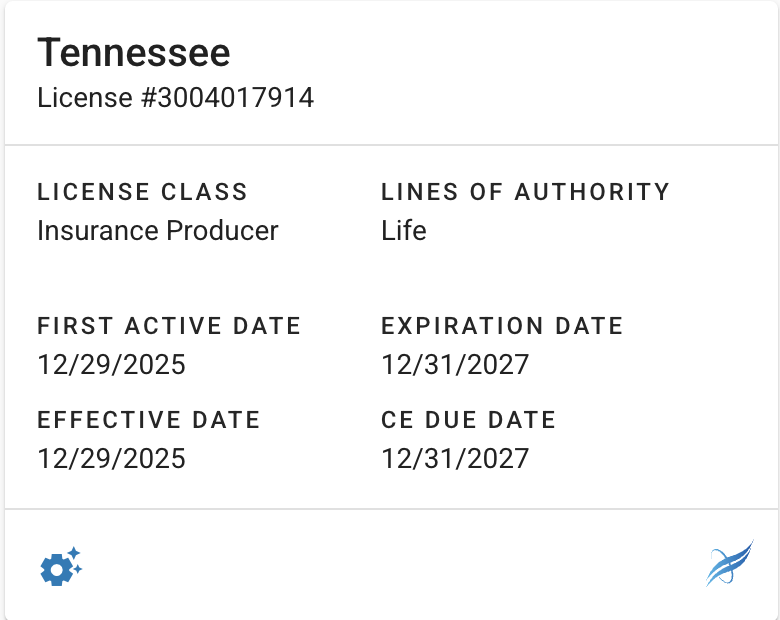
Task: Select the Life authority value
Action: tap(404, 231)
